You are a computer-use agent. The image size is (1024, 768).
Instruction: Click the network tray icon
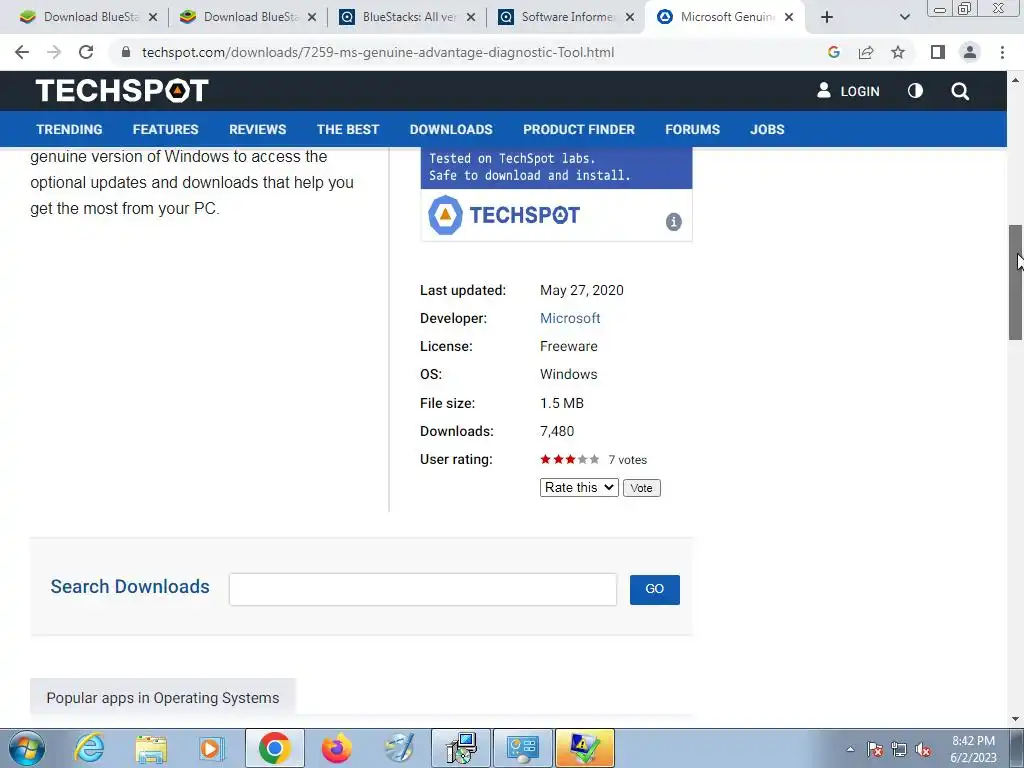click(x=899, y=749)
